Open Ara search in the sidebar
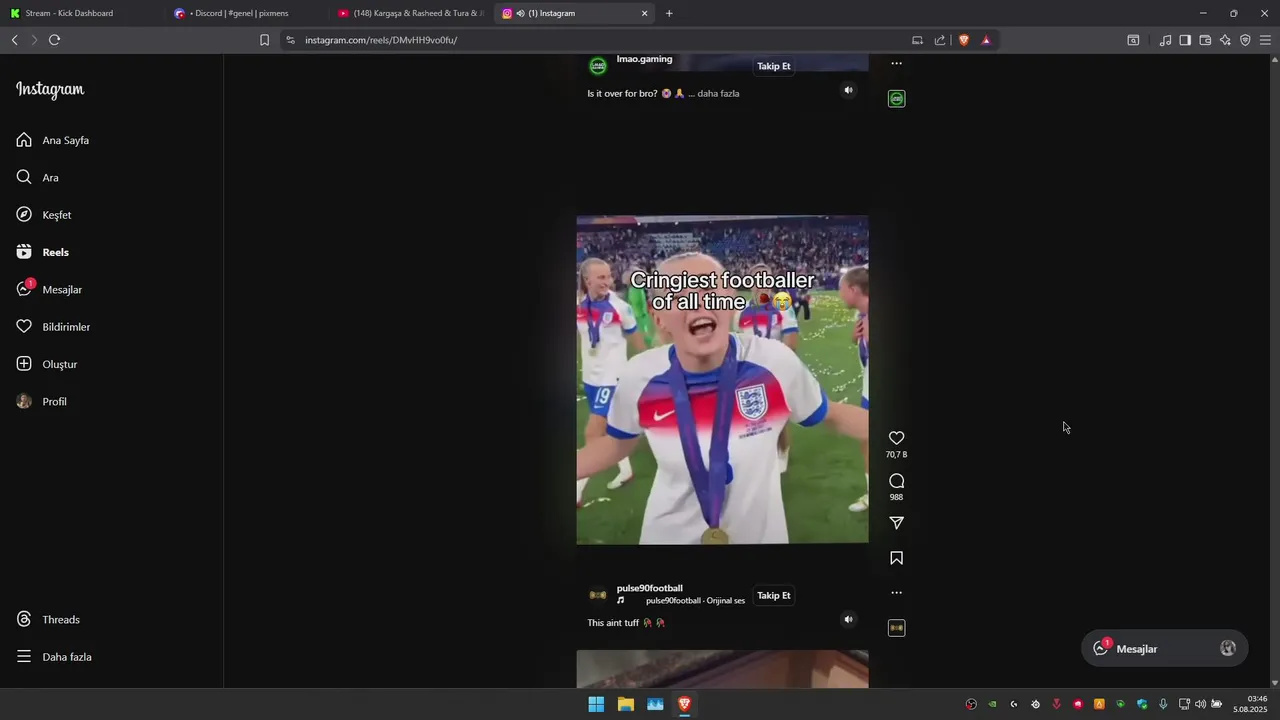This screenshot has height=720, width=1280. click(x=38, y=178)
